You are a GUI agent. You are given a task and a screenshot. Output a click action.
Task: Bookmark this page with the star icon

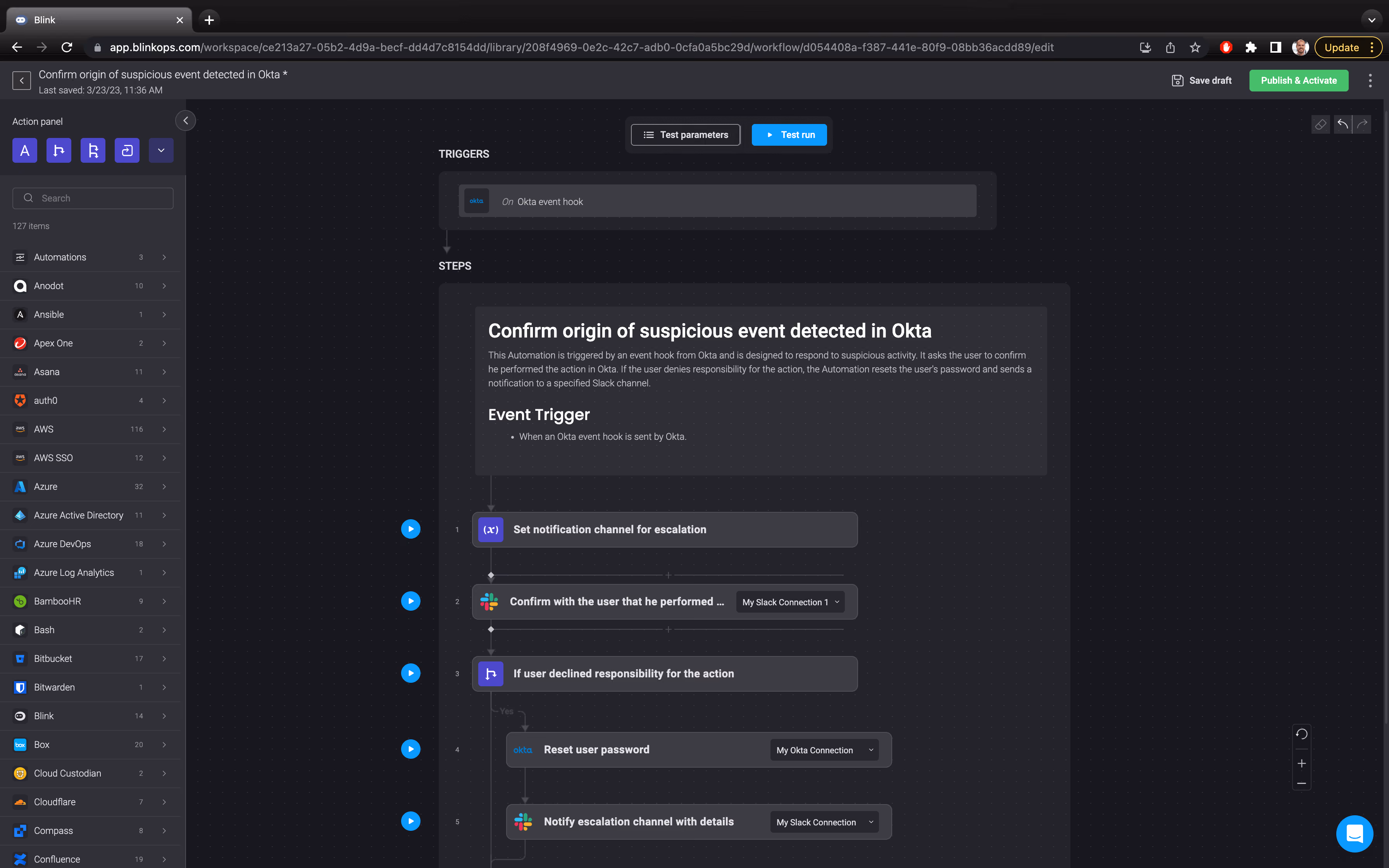[x=1195, y=48]
